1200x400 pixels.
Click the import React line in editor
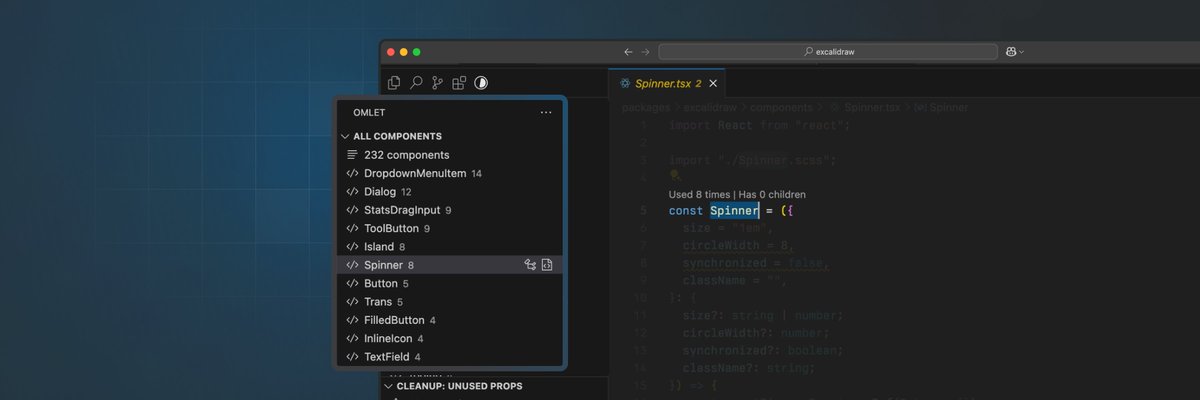pos(759,126)
